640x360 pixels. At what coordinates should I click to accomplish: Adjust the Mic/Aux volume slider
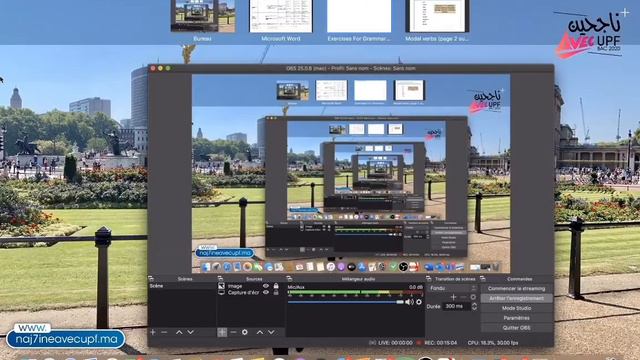[346, 302]
